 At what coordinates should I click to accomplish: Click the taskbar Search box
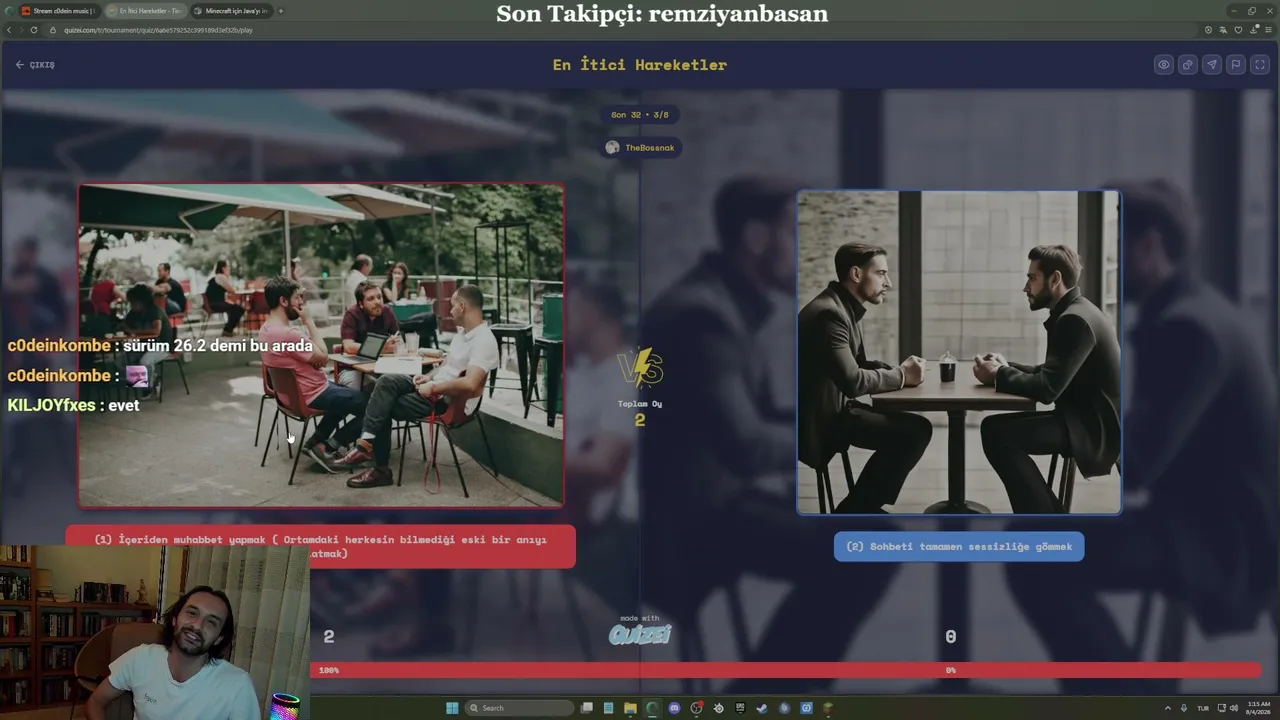pos(520,708)
